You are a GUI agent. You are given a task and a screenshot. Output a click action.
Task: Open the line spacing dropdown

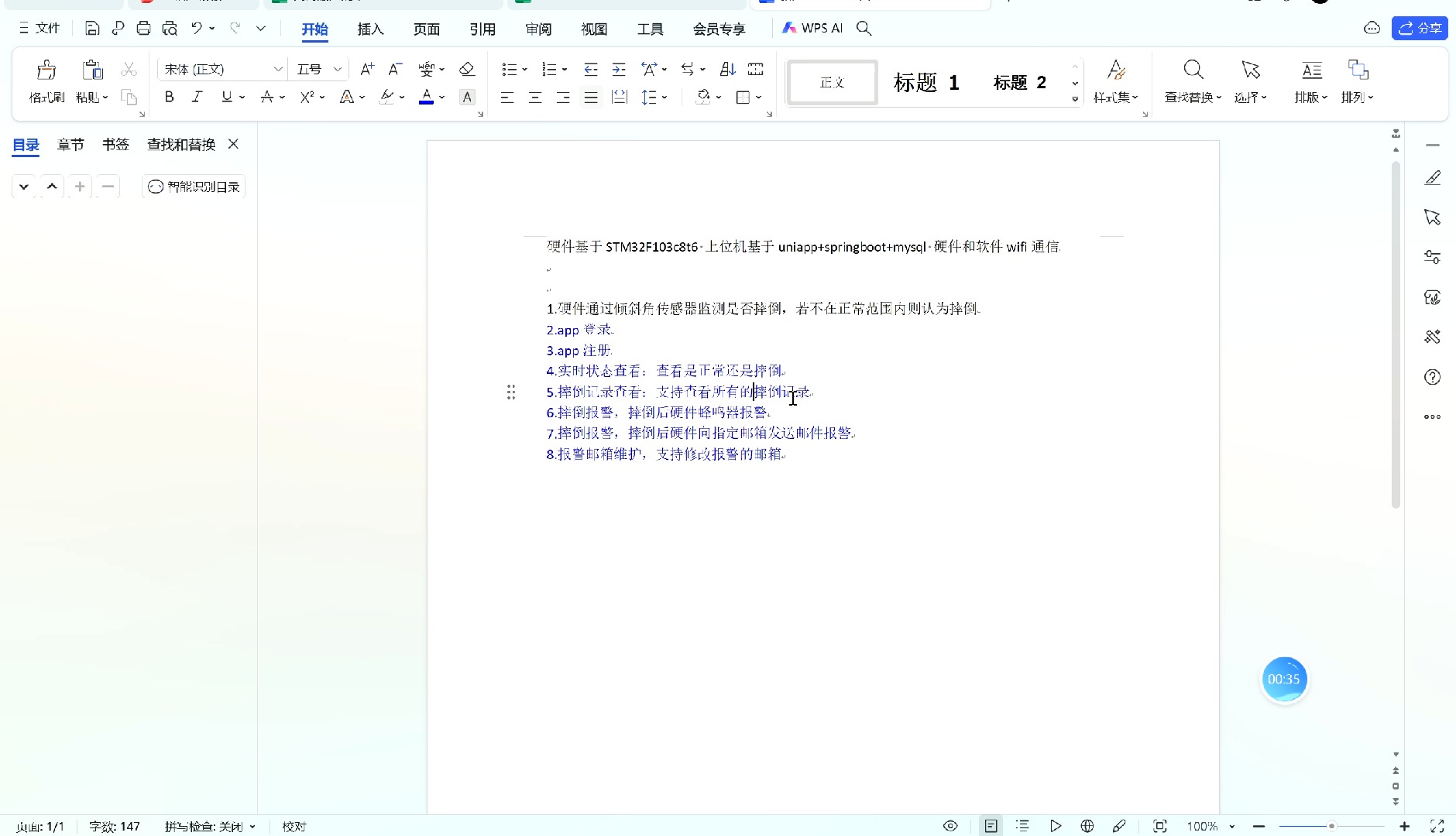(x=654, y=98)
